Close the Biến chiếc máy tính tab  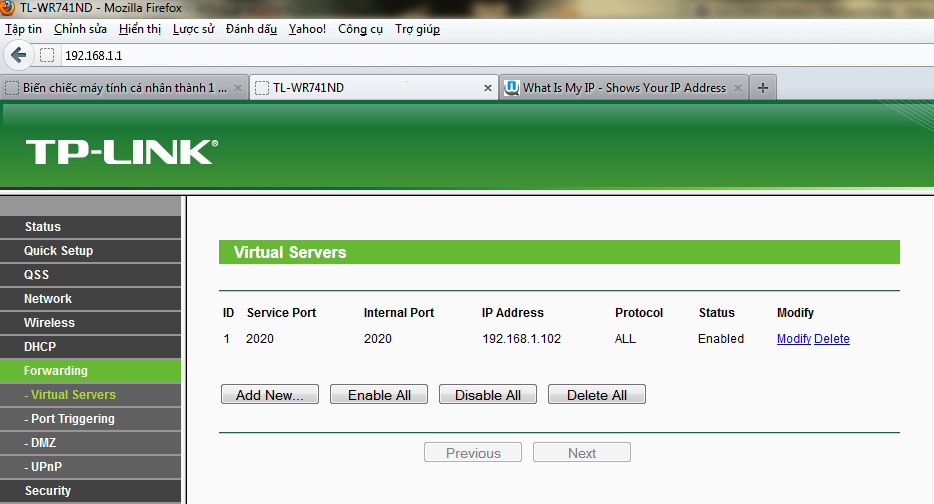[238, 88]
